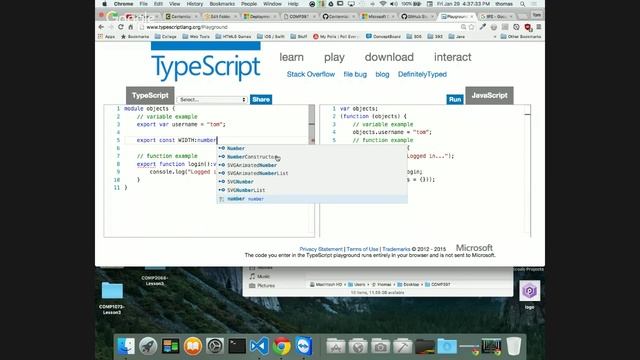Open the blue Downloads folder in dock
640x360 pixels.
[x=447, y=346]
